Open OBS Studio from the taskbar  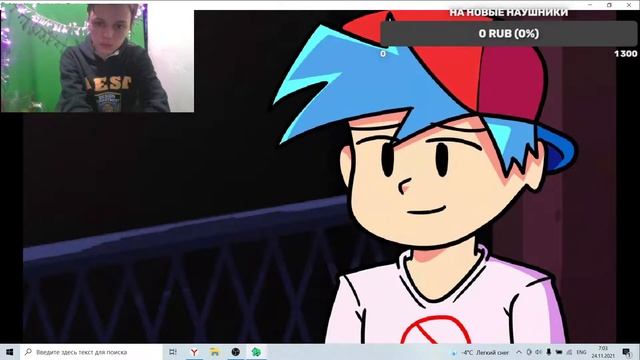(236, 352)
